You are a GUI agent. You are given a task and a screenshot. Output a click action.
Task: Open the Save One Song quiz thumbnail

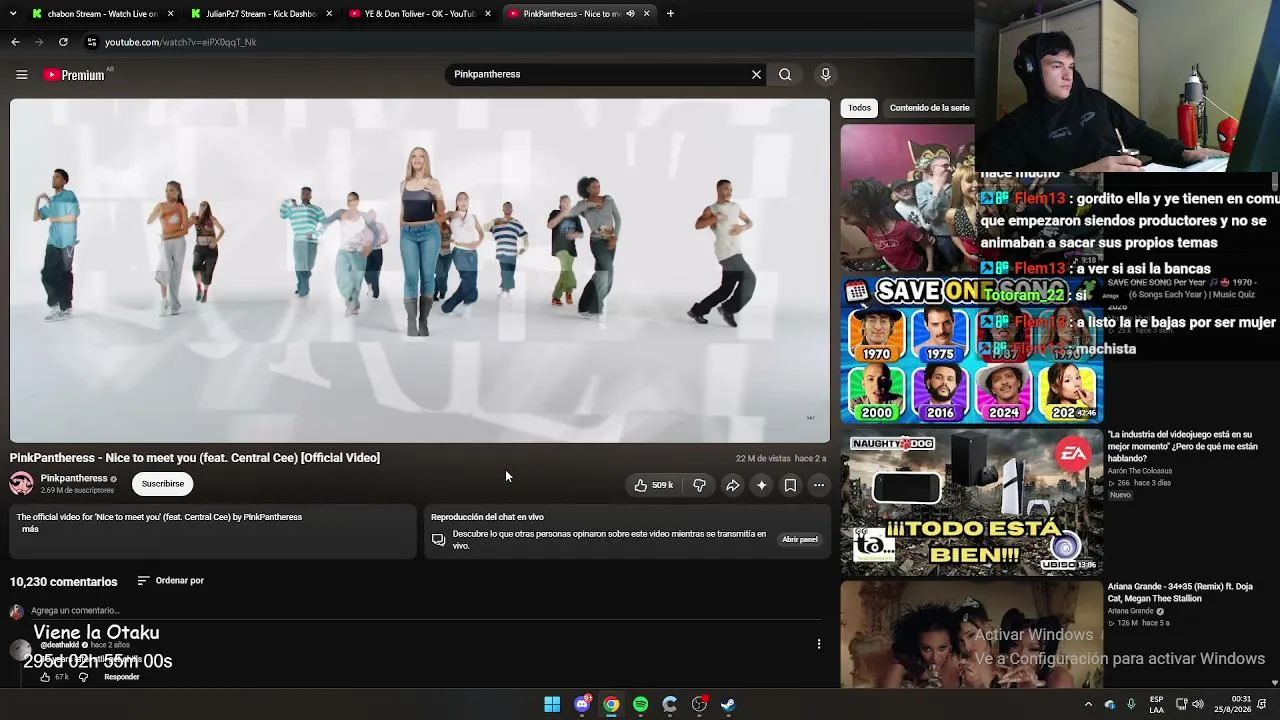971,350
